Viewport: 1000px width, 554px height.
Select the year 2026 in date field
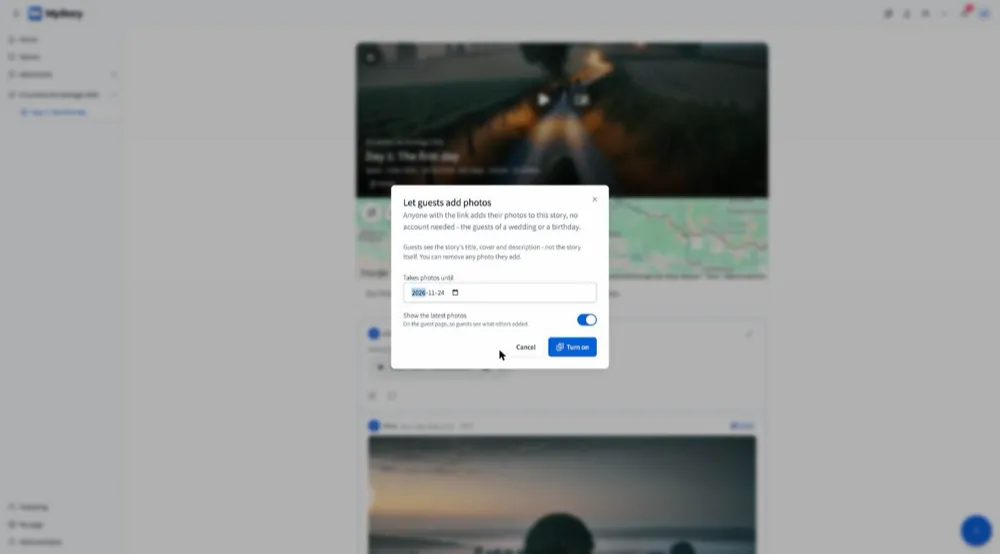point(418,293)
